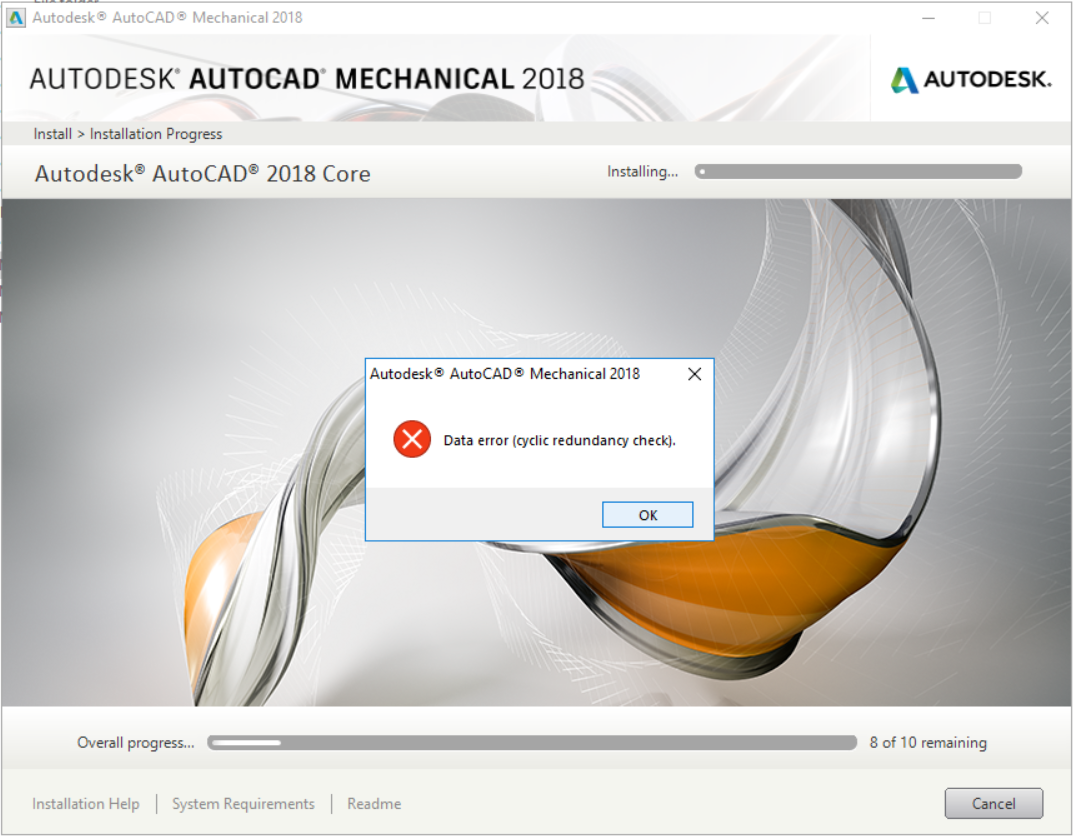Screen dimensions: 1074x836
Task: Click the Installation Progress breadcrumb
Action: 156,134
